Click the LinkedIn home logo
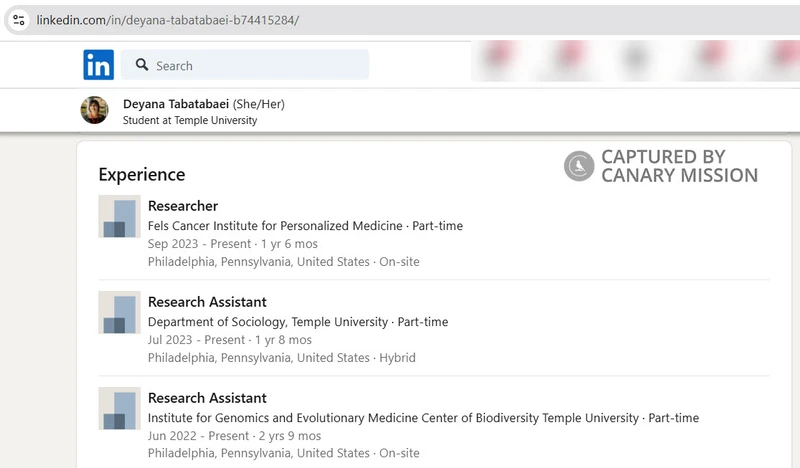 (x=98, y=65)
